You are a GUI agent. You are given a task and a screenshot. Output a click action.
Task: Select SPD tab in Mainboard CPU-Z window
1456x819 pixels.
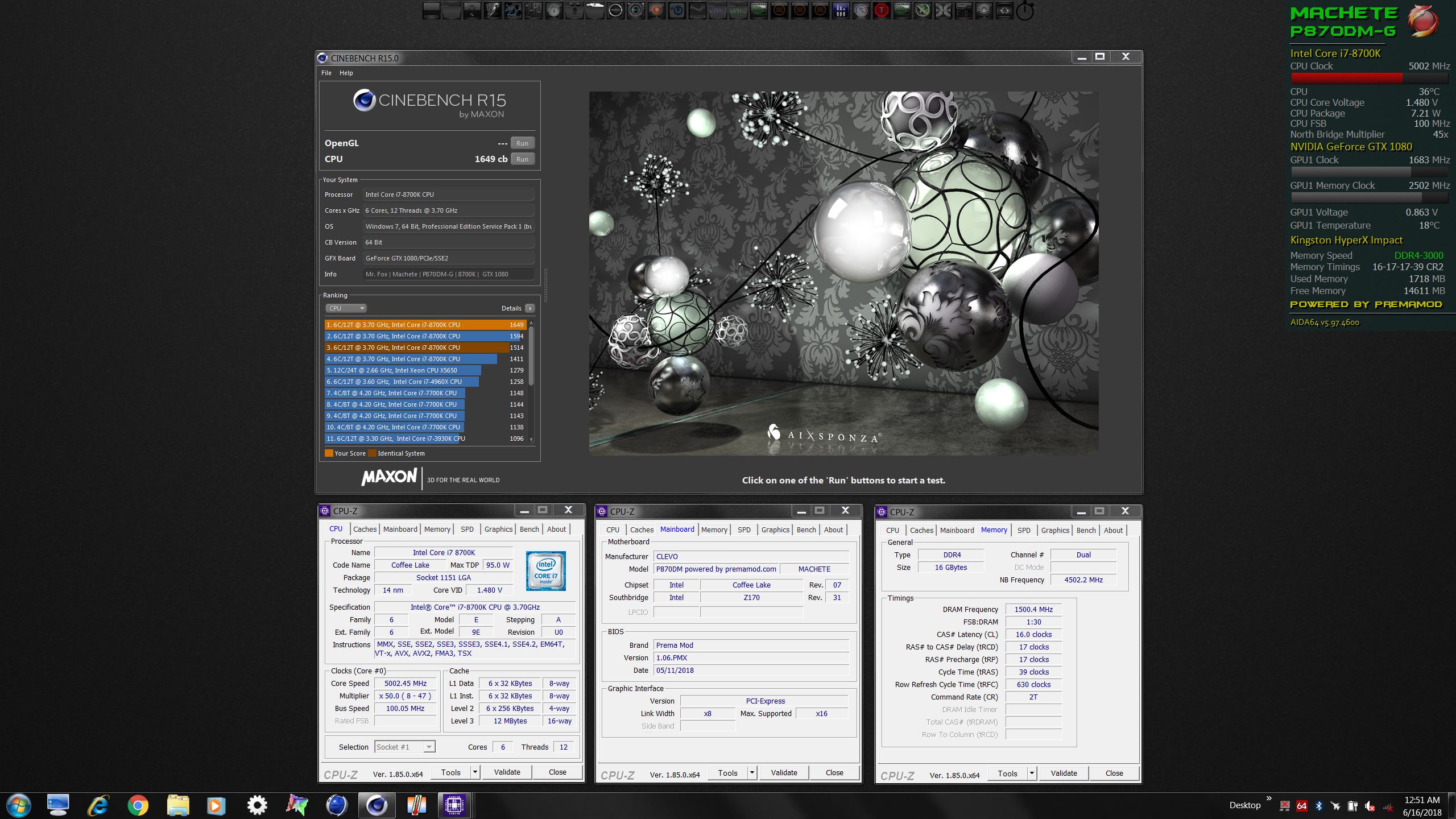tap(744, 530)
